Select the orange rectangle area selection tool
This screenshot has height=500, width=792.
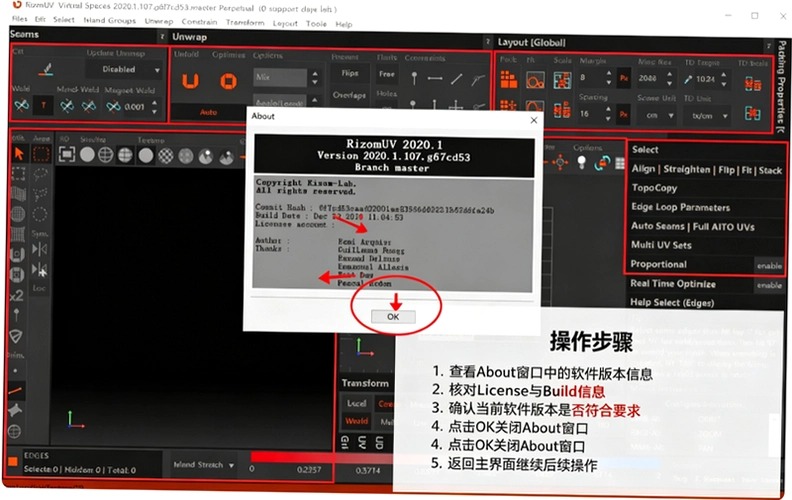tap(41, 154)
